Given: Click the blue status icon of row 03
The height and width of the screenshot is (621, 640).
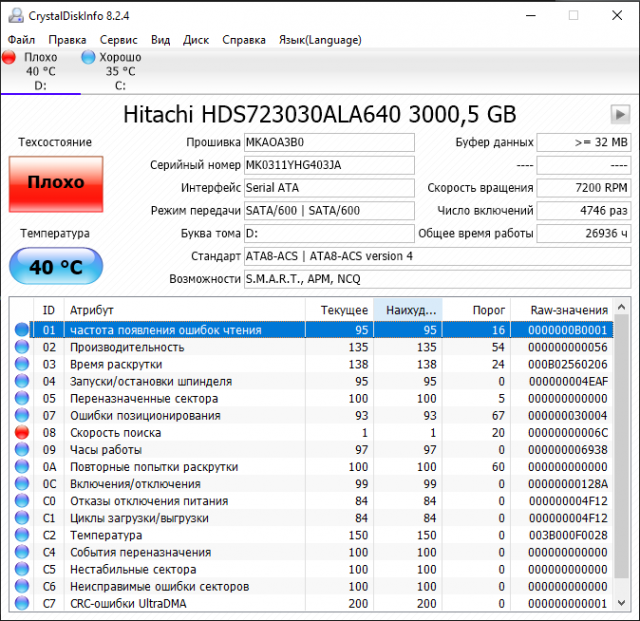Looking at the screenshot, I should 22,364.
